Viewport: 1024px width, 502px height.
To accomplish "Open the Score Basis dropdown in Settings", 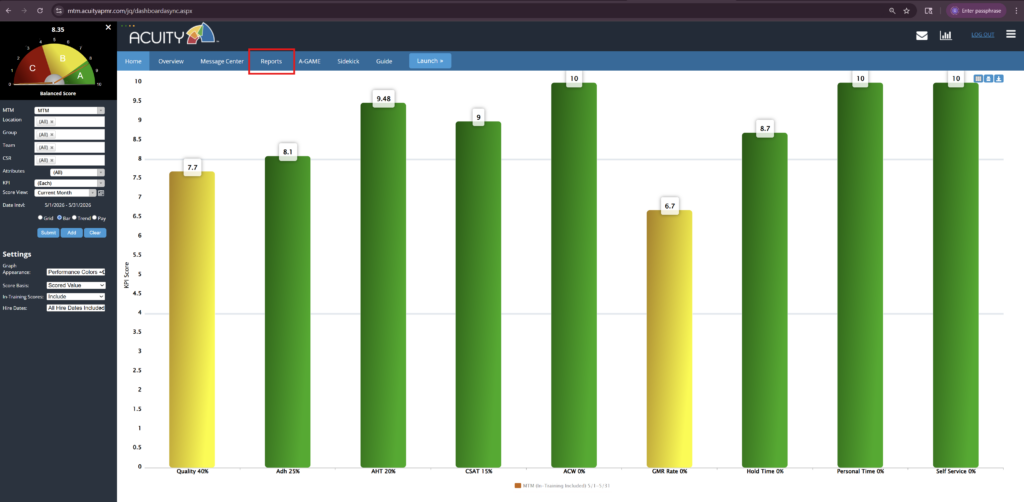I will [x=76, y=285].
